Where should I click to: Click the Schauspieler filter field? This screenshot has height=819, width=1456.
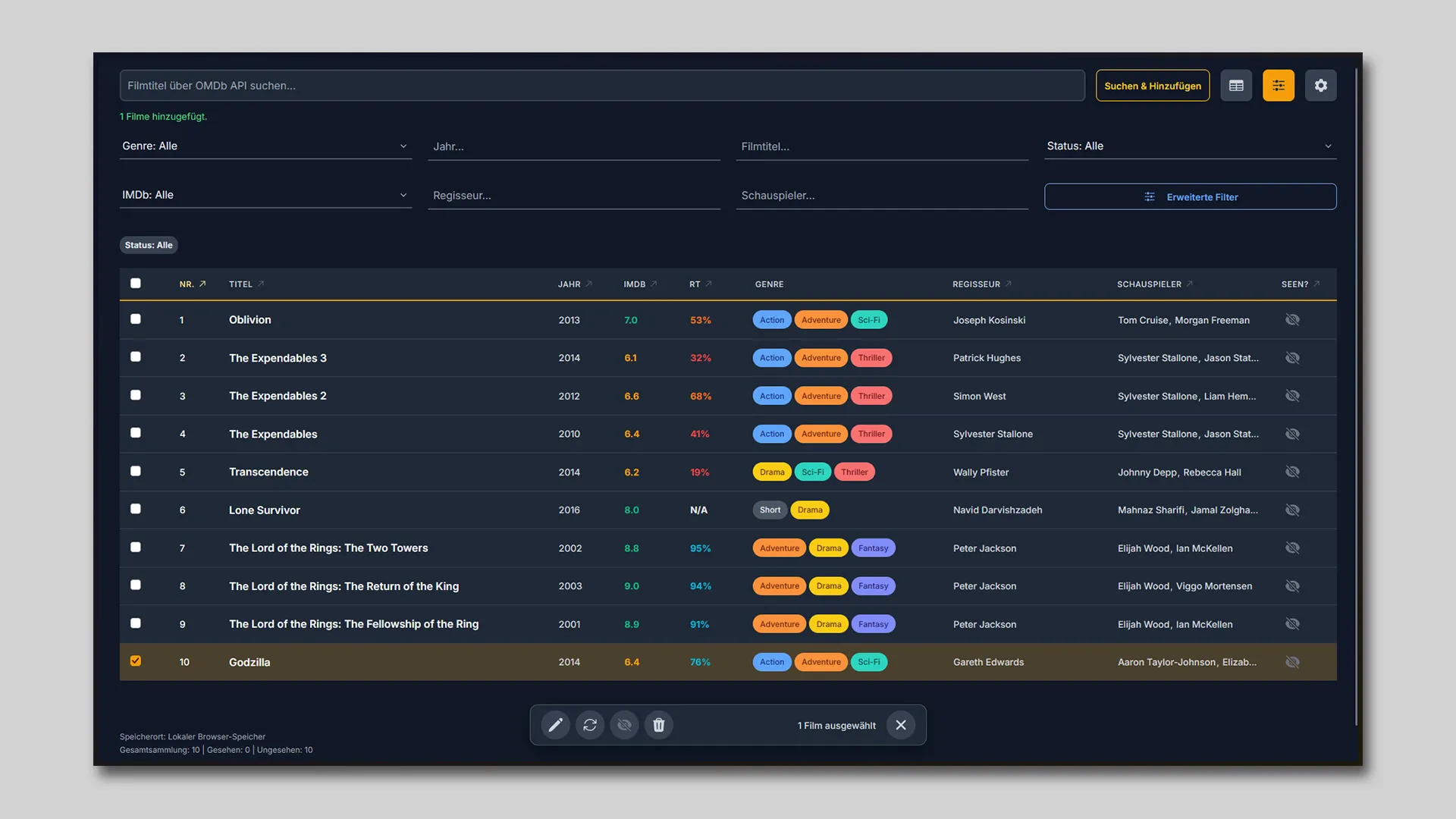click(x=882, y=196)
